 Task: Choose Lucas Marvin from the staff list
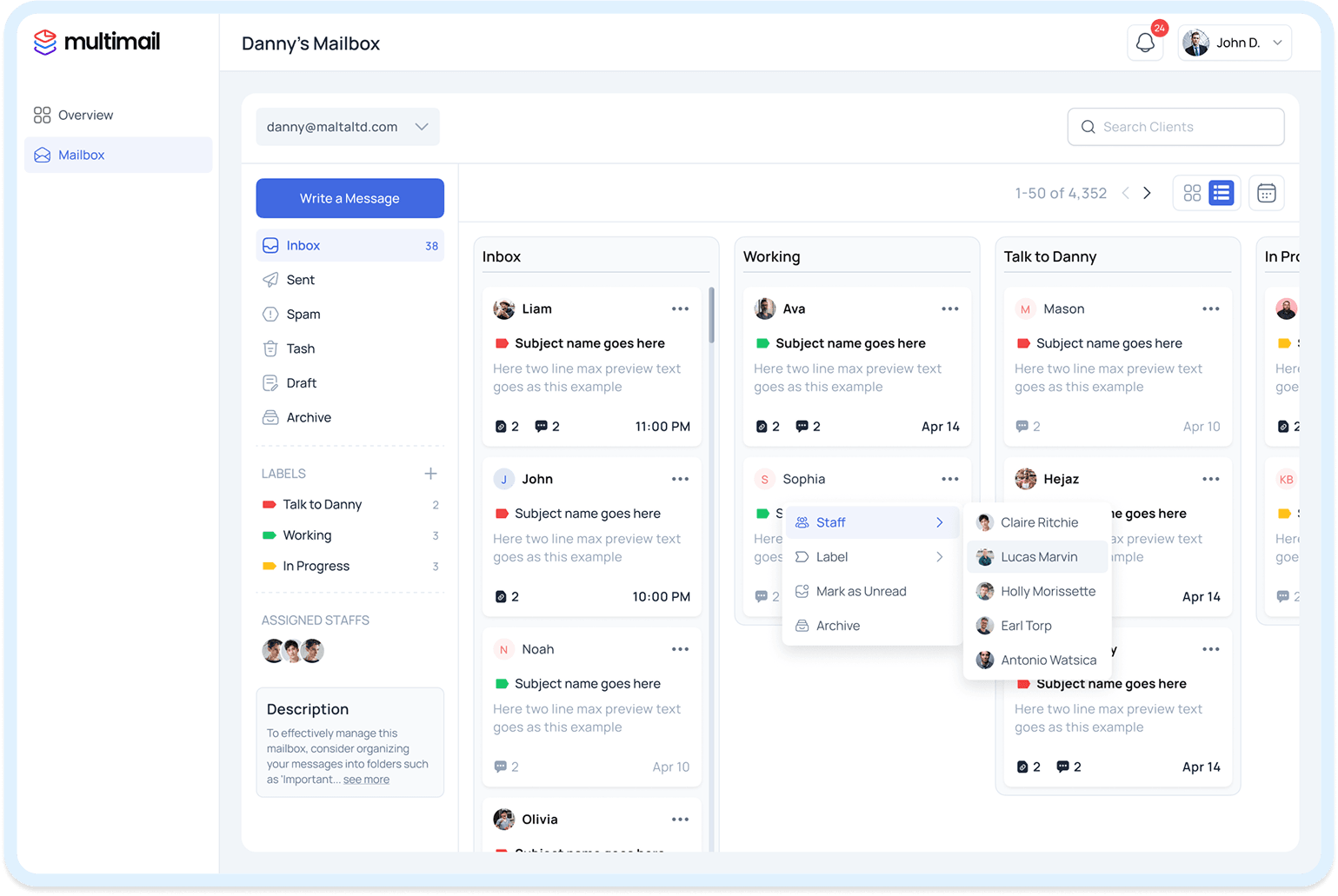coord(1038,556)
